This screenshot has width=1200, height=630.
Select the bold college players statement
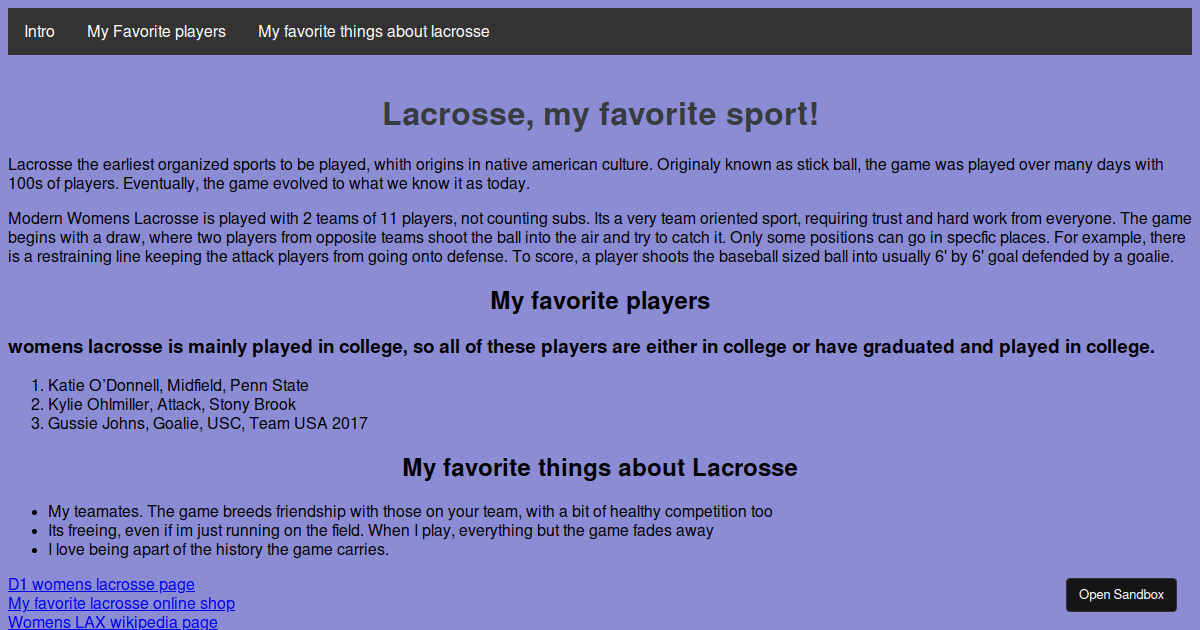581,347
